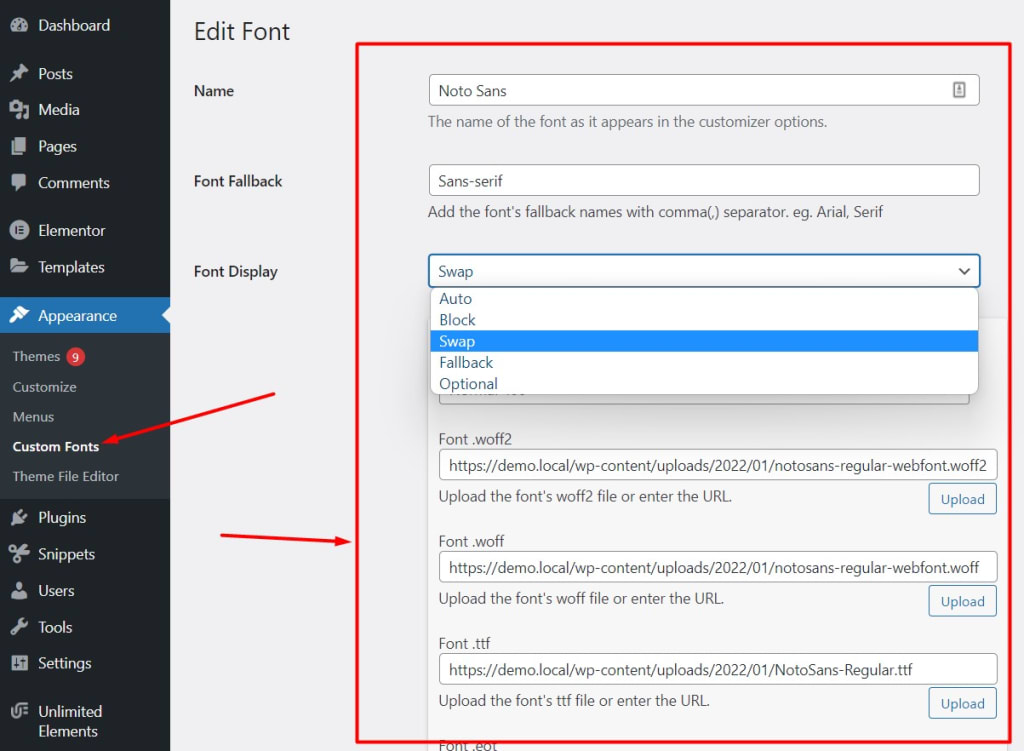
Task: Open the Comments menu item
Action: pos(74,183)
